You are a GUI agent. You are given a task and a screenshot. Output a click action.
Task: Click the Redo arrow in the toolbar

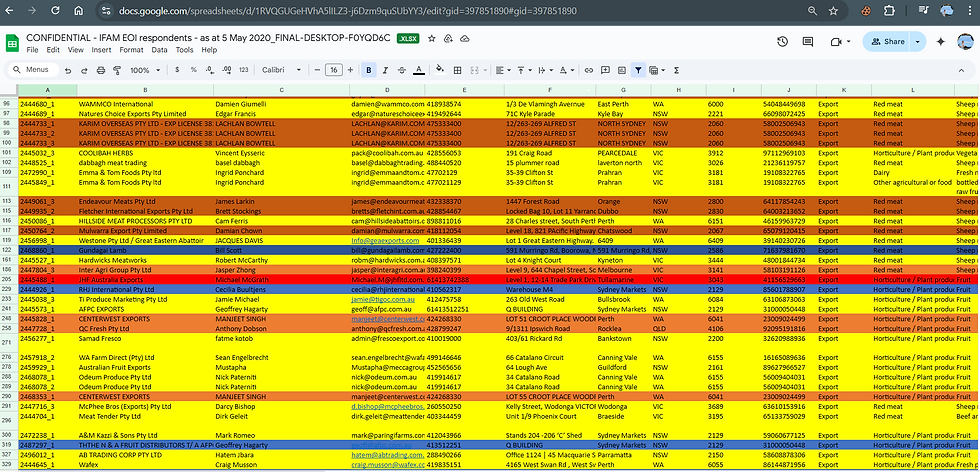pos(84,71)
